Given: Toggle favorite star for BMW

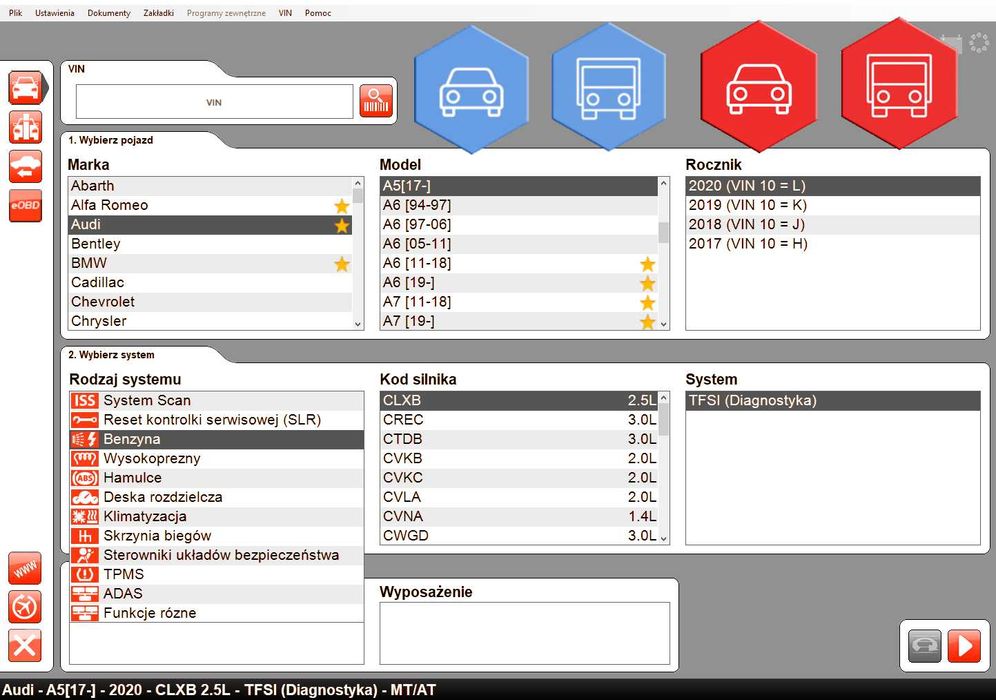Looking at the screenshot, I should (342, 264).
